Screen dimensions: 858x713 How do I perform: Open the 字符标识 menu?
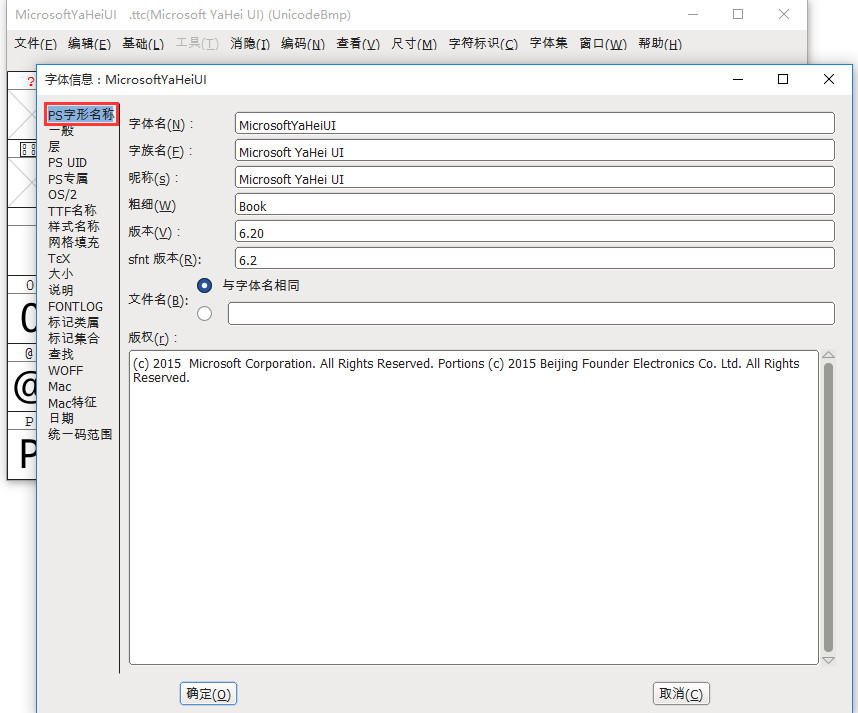pyautogui.click(x=482, y=43)
